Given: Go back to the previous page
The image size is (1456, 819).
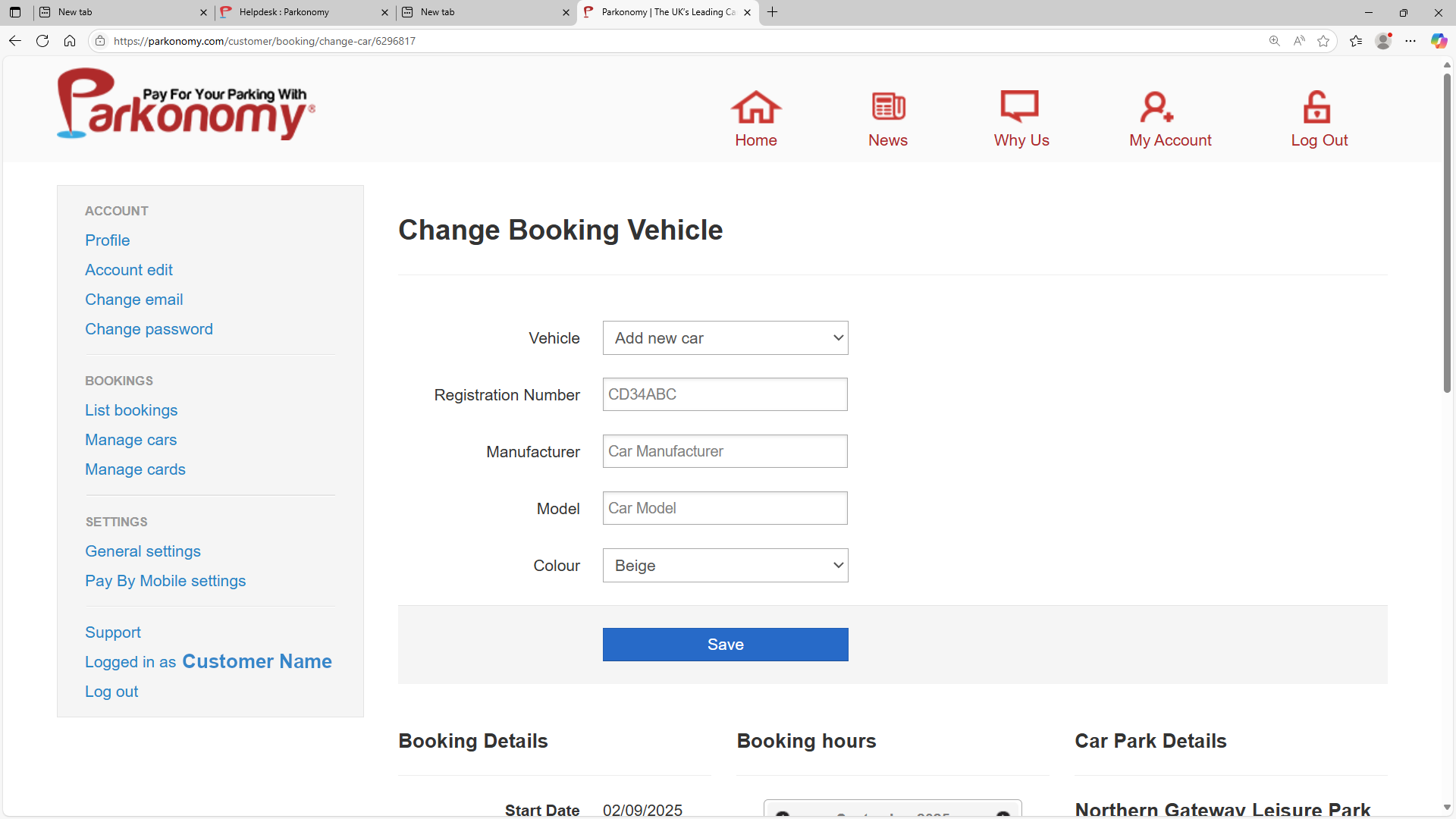Looking at the screenshot, I should click(15, 41).
